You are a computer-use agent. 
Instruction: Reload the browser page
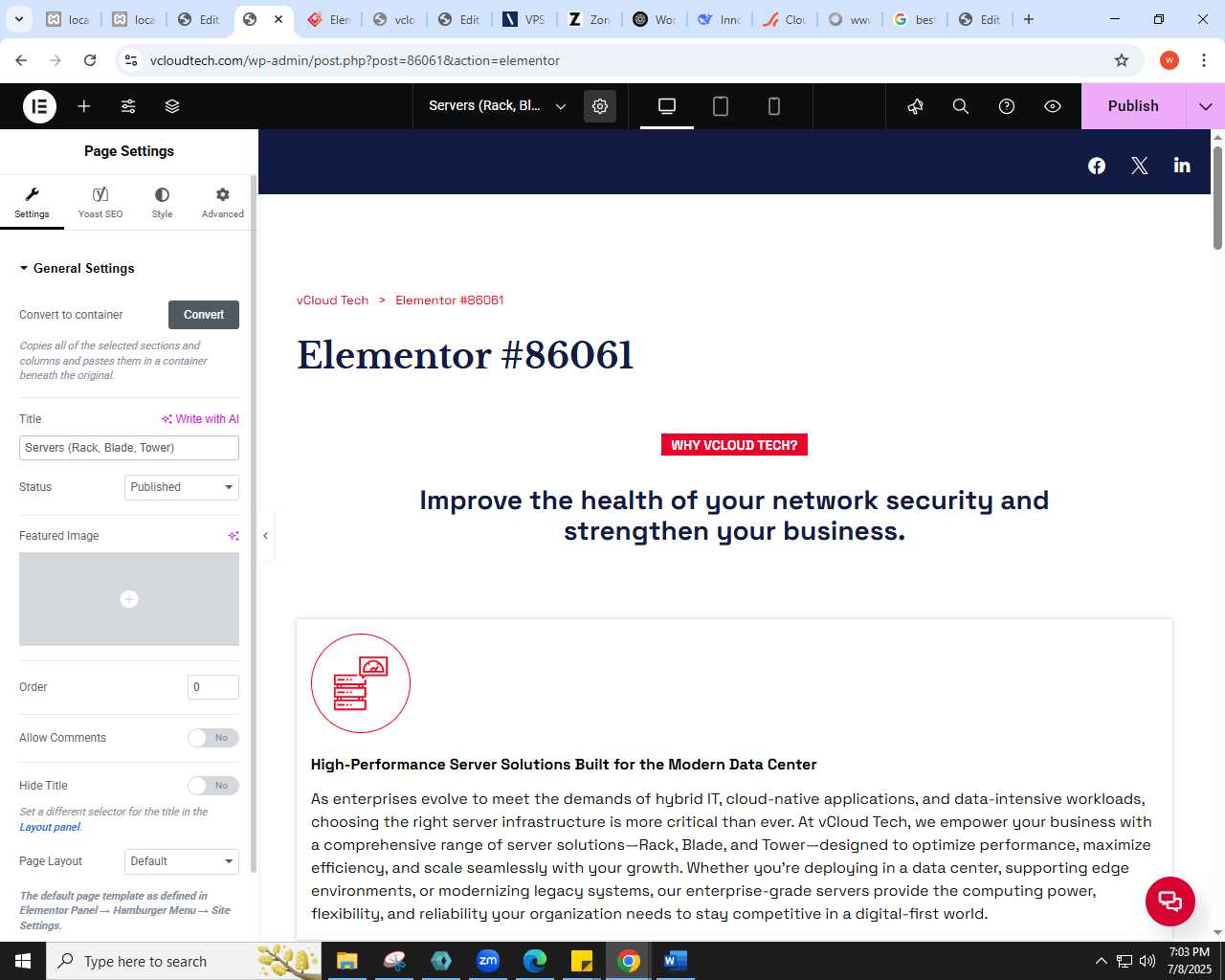pyautogui.click(x=90, y=60)
